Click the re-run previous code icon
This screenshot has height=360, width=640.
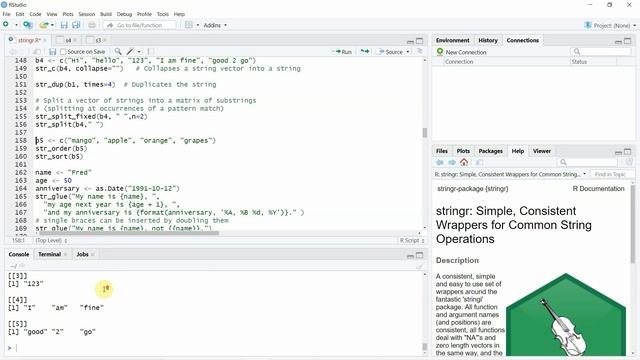click(364, 51)
